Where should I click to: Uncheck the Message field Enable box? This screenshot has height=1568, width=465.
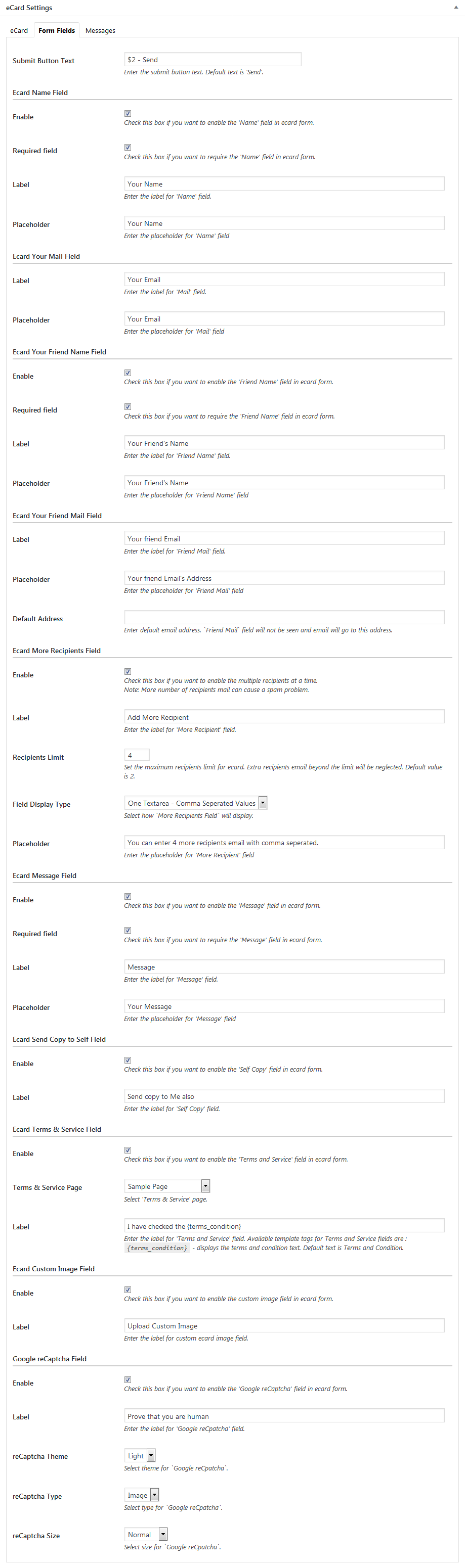[128, 896]
